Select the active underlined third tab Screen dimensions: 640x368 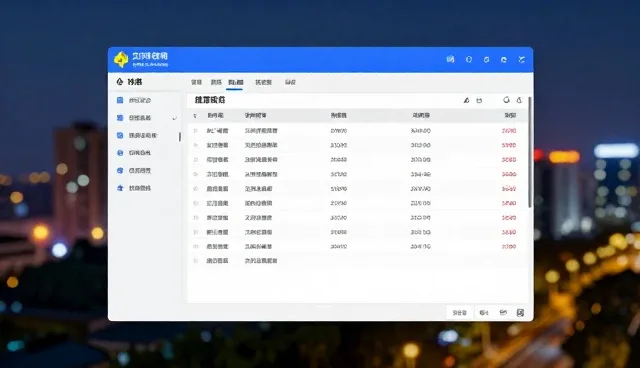236,83
